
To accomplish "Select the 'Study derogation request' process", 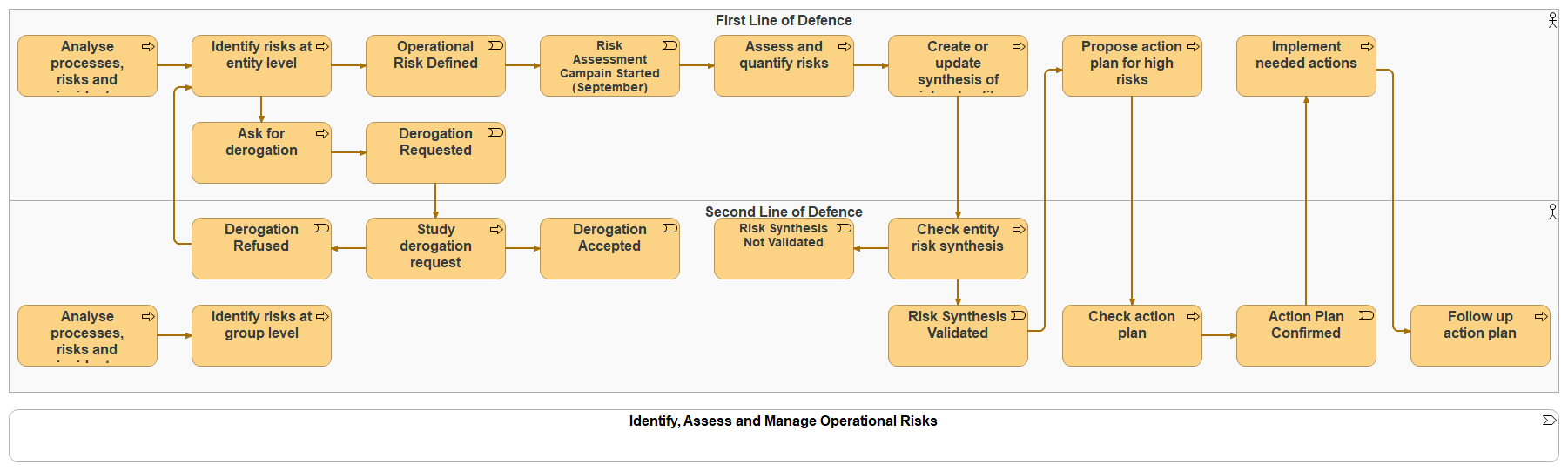I will [435, 248].
